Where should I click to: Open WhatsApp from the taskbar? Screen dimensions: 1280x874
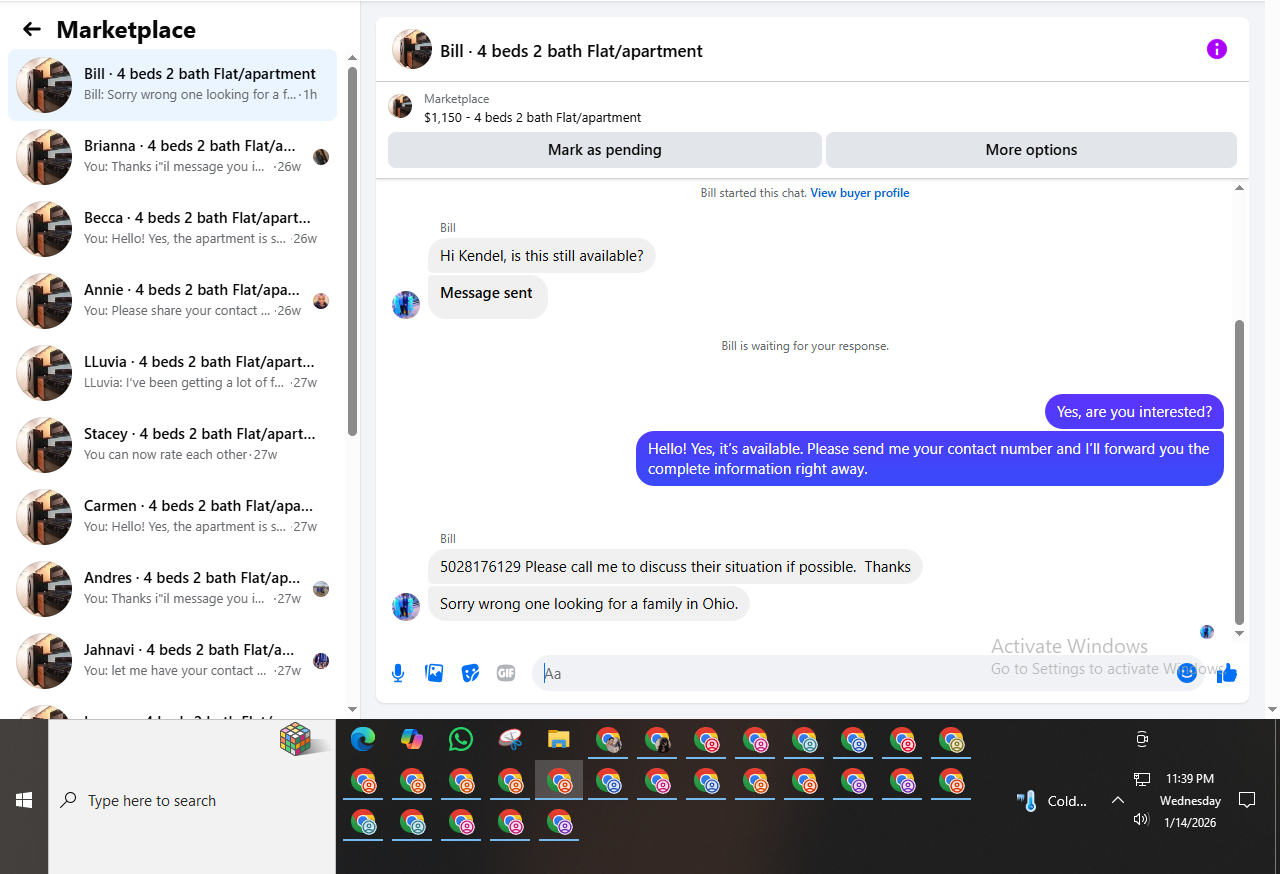tap(461, 739)
